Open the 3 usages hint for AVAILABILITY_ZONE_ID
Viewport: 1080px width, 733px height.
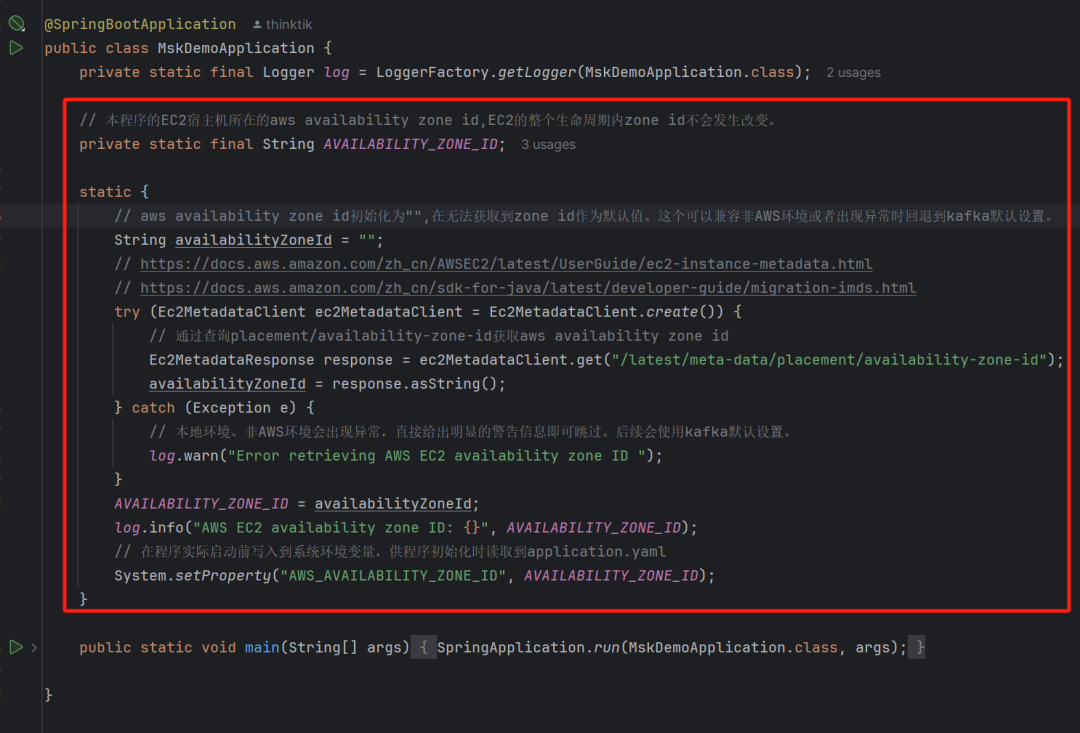point(548,145)
